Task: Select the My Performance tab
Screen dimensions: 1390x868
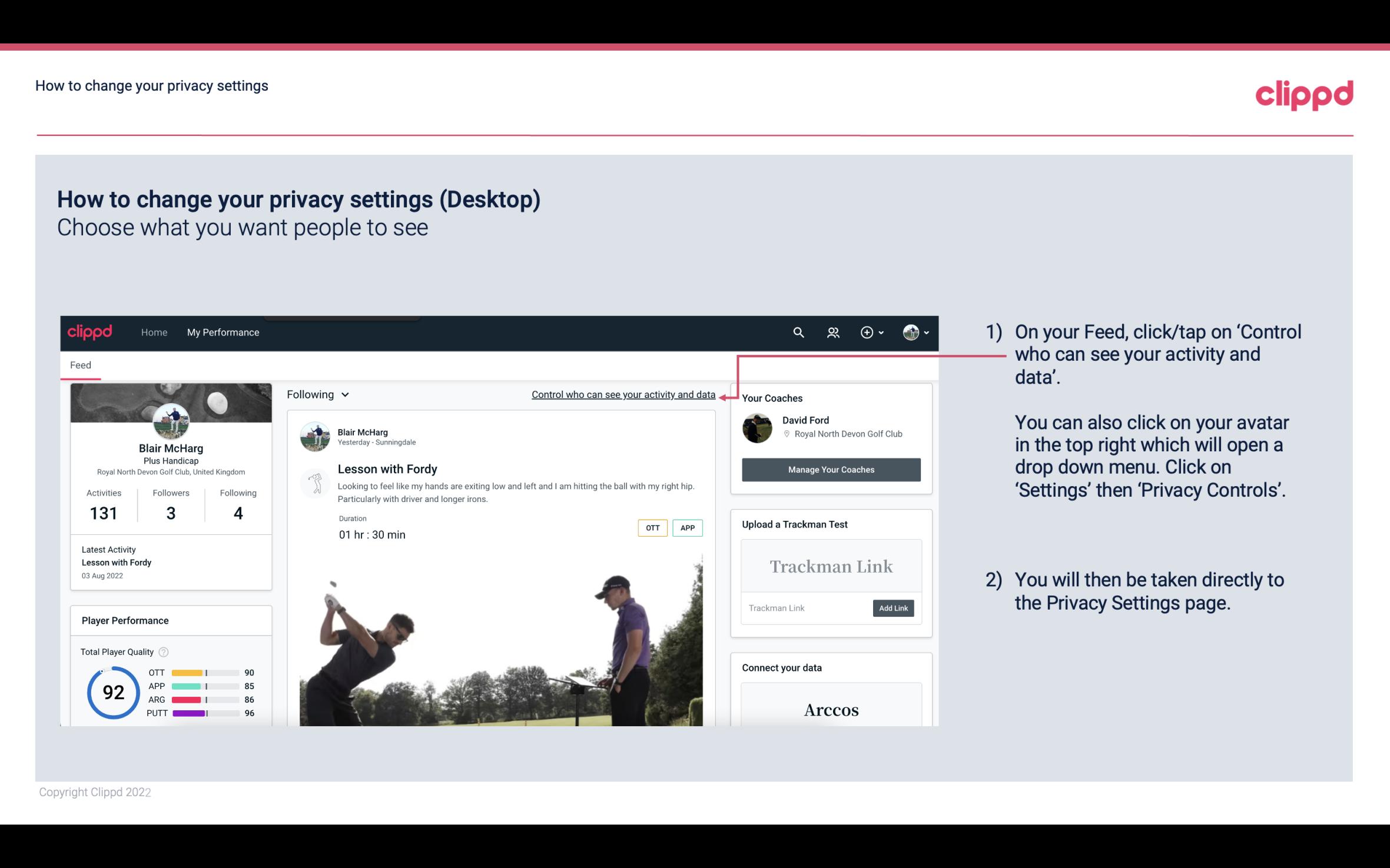Action: click(222, 332)
